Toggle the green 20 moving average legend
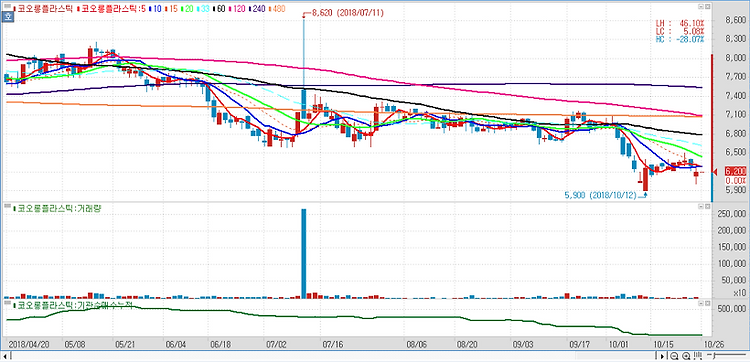Image resolution: width=750 pixels, height=362 pixels. pos(188,8)
